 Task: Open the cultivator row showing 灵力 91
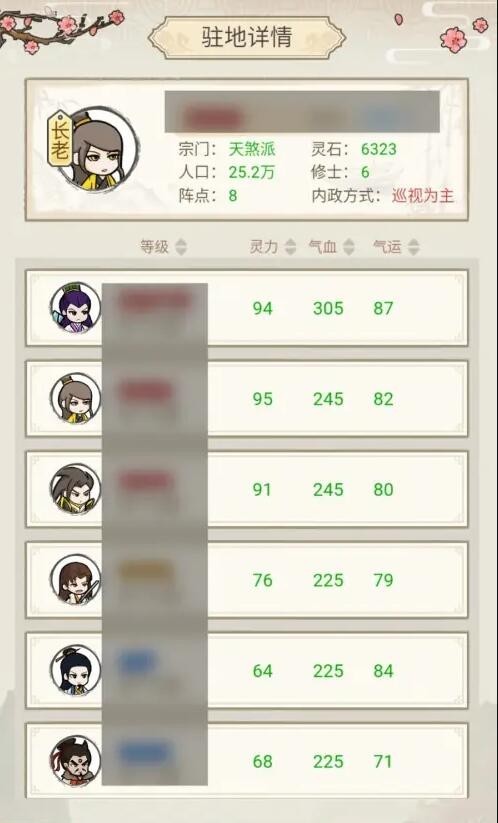247,489
